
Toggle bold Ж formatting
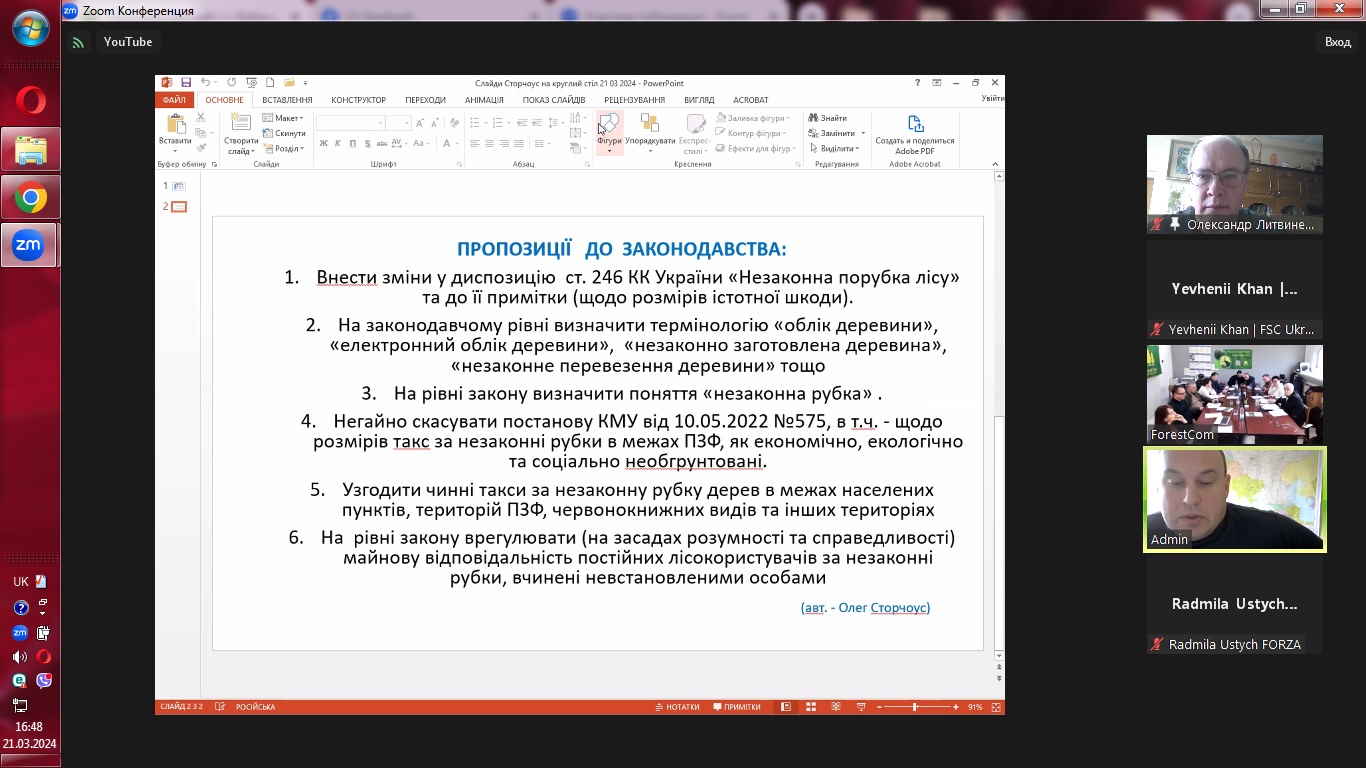324,144
